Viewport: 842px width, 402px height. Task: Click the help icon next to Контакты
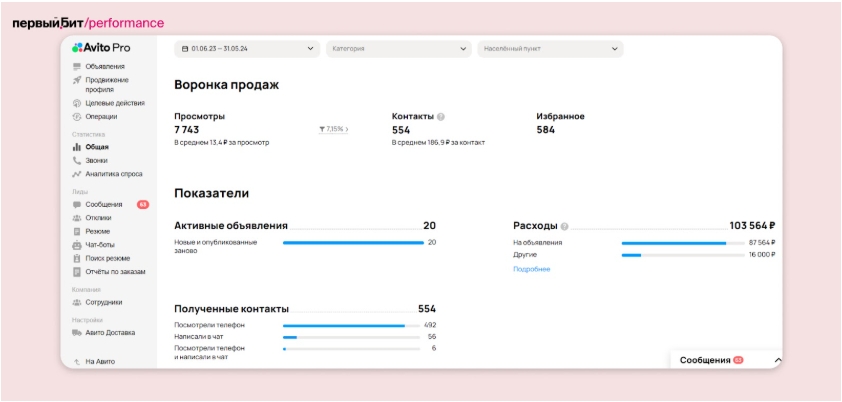point(441,116)
